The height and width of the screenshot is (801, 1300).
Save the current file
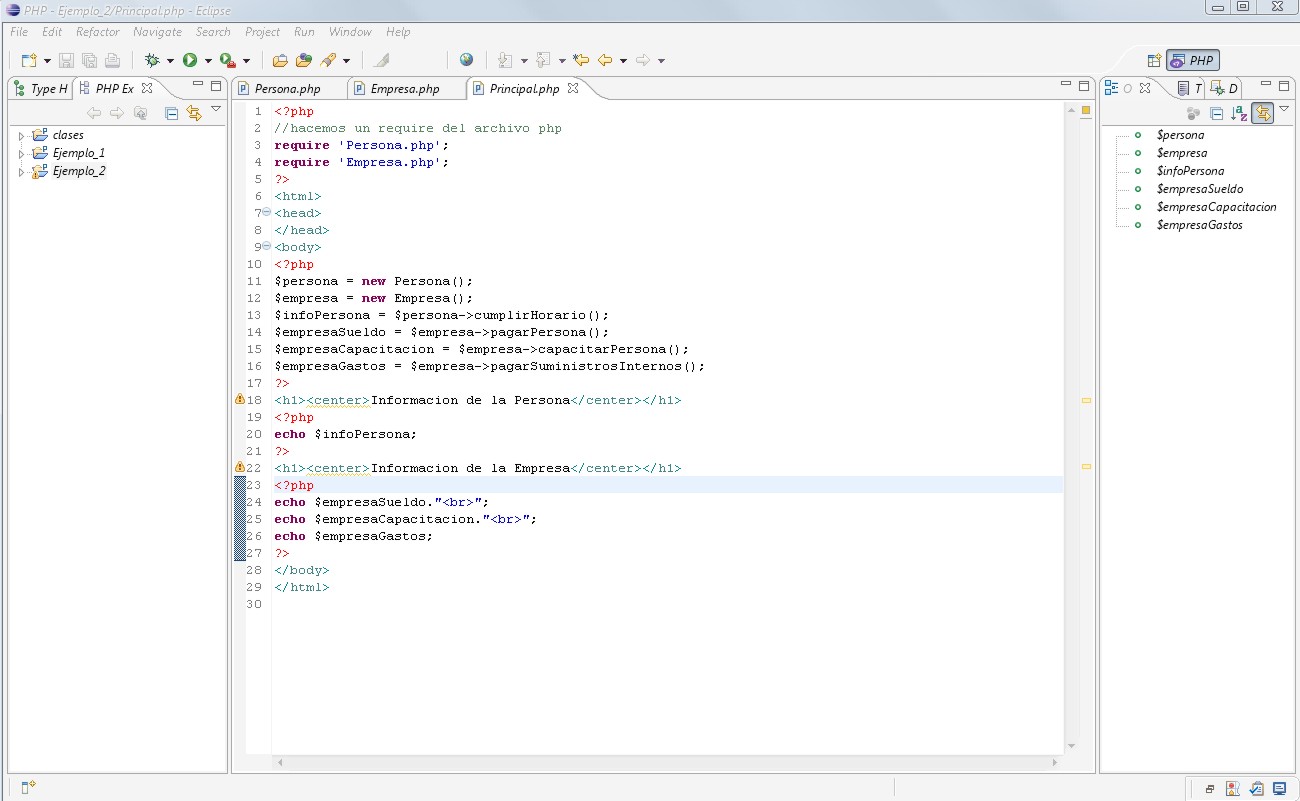[65, 60]
